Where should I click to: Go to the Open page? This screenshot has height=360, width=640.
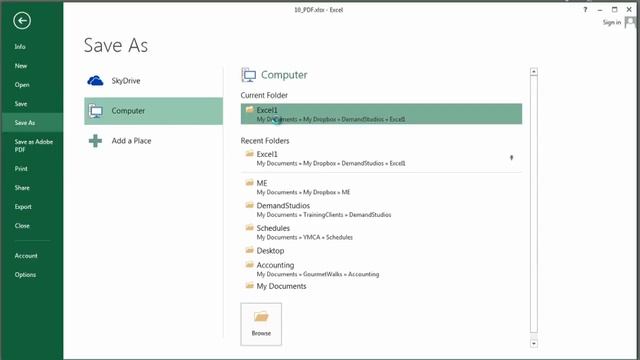(22, 85)
